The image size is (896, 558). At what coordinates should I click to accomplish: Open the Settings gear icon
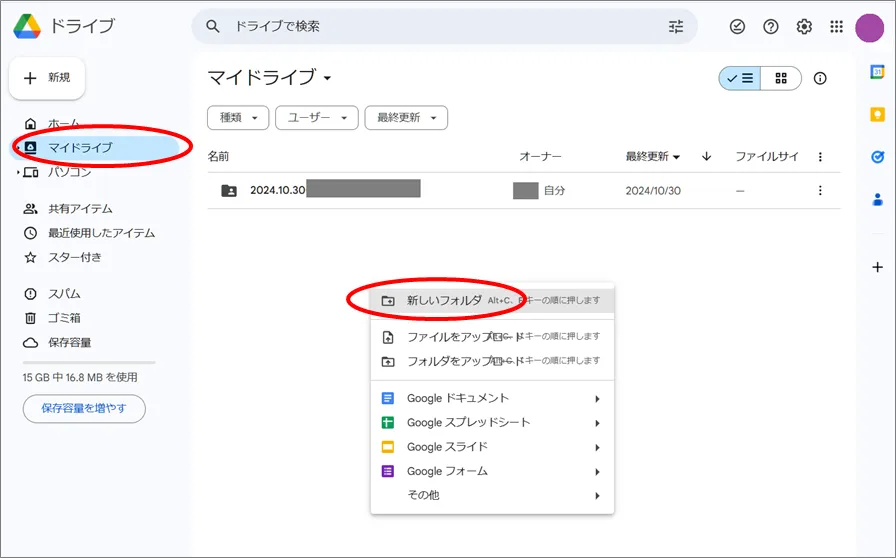[x=804, y=27]
